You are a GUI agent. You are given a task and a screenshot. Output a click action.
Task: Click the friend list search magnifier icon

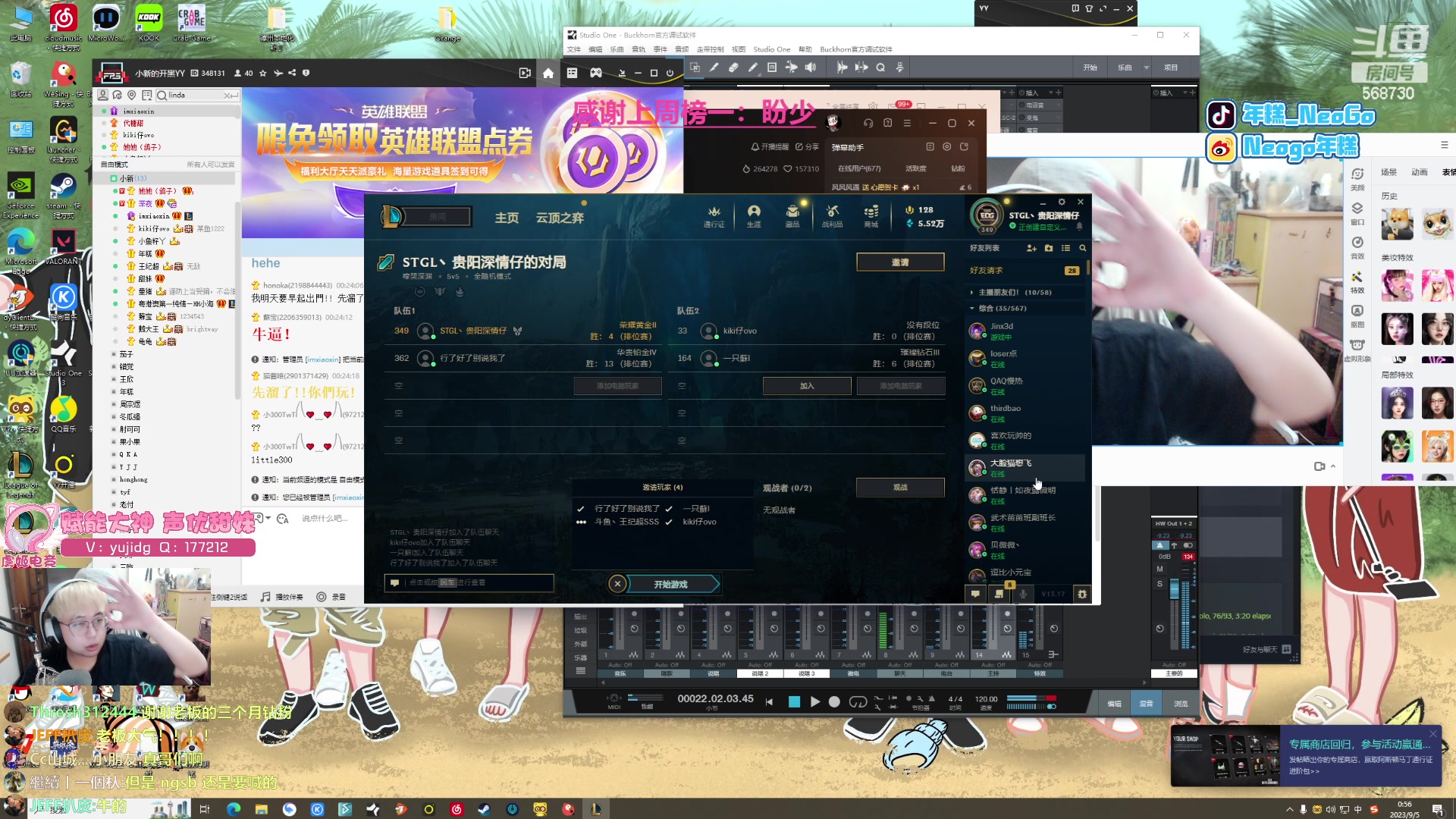click(1083, 248)
